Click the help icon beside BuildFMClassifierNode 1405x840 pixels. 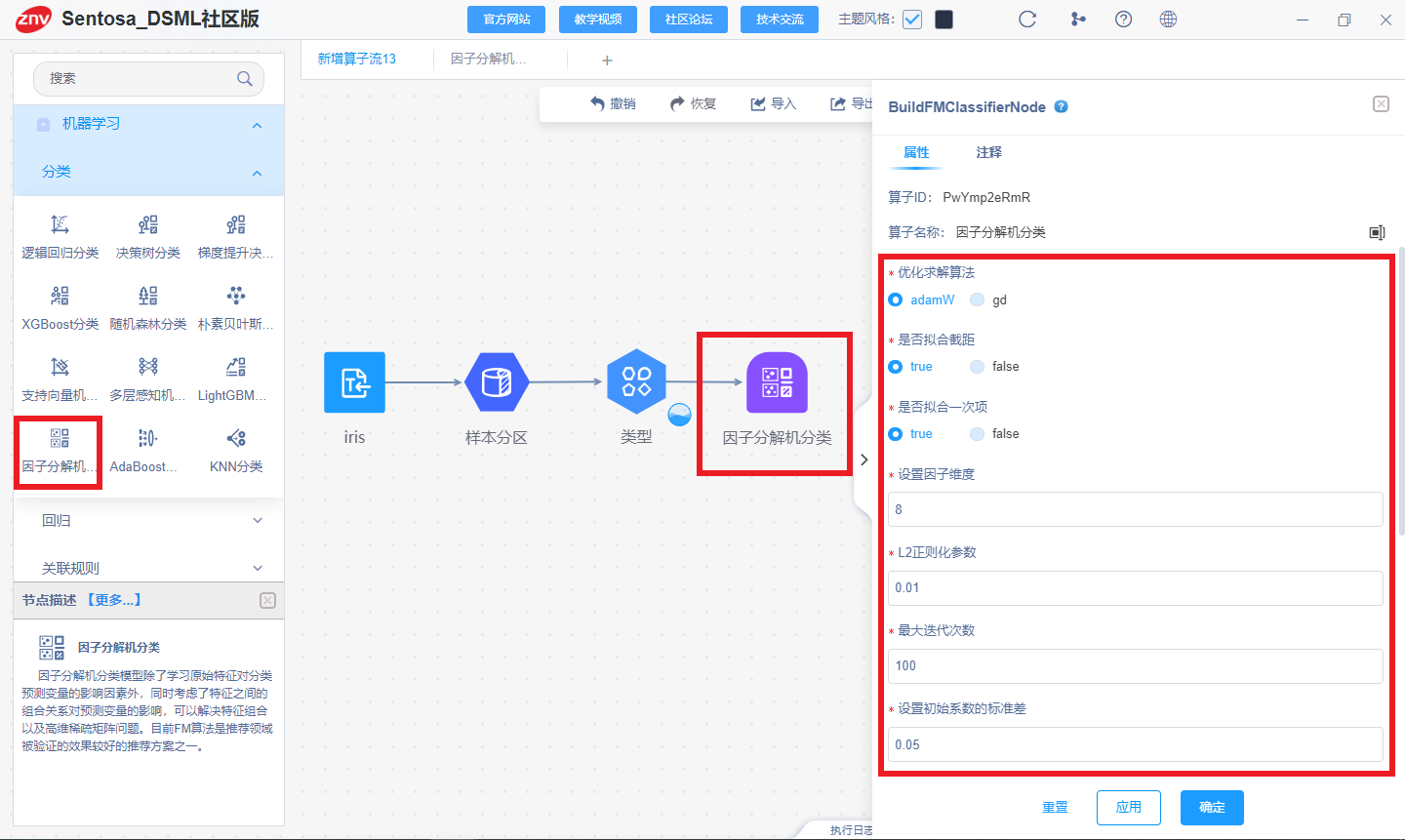pos(1062,106)
